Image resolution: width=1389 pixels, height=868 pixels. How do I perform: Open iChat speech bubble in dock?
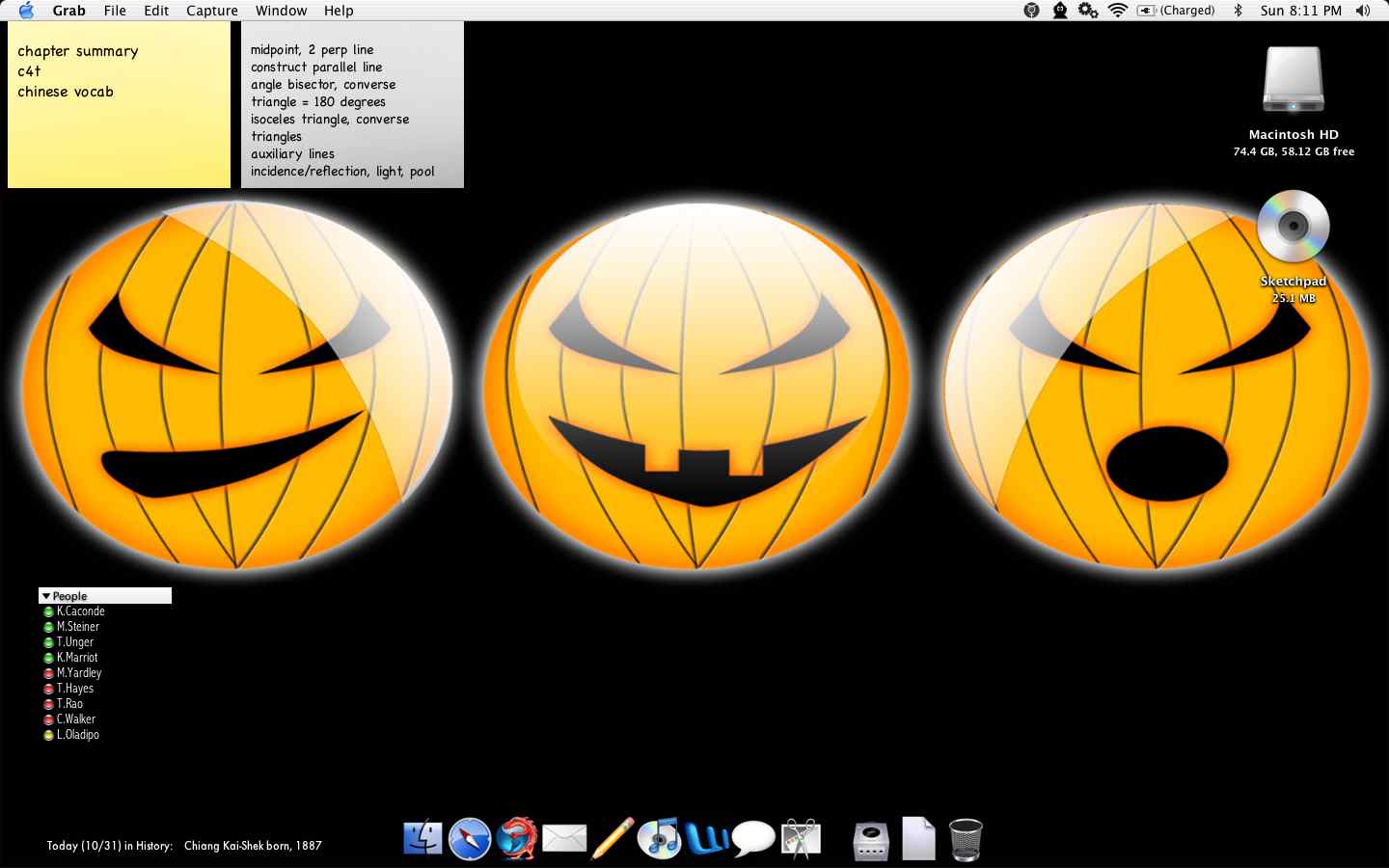click(x=753, y=839)
